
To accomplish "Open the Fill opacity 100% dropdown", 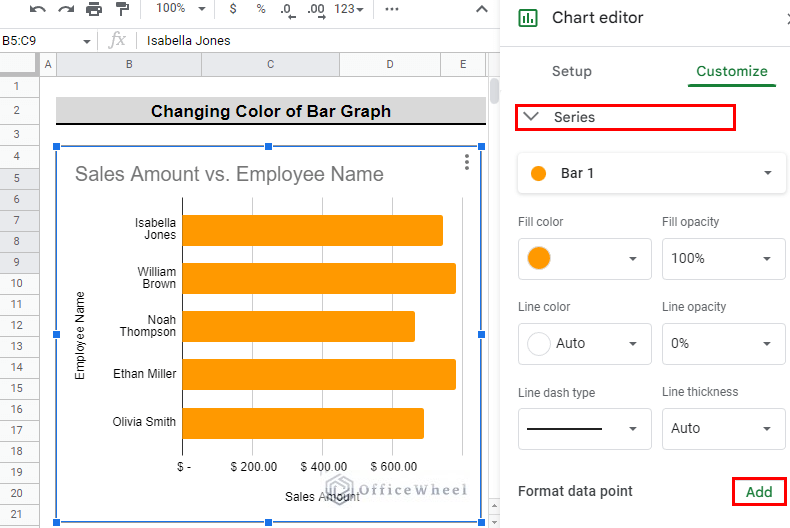I will tap(723, 259).
